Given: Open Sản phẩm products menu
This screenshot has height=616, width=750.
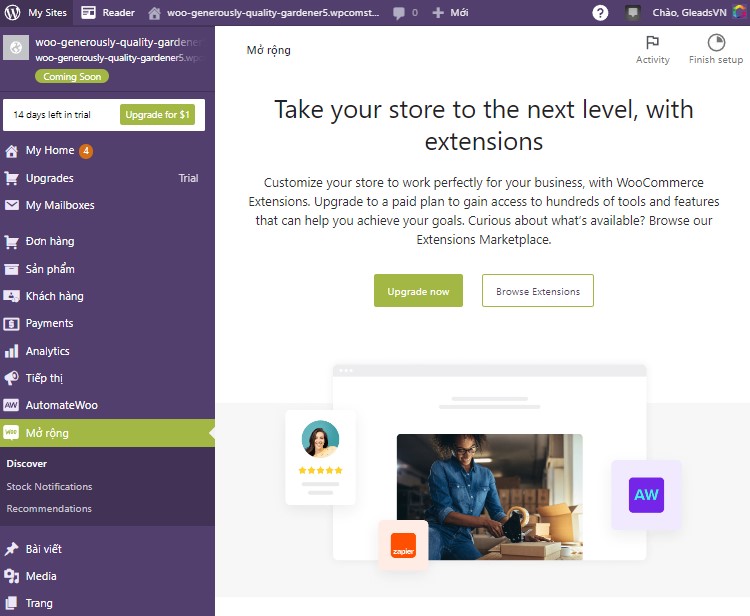Looking at the screenshot, I should (50, 269).
